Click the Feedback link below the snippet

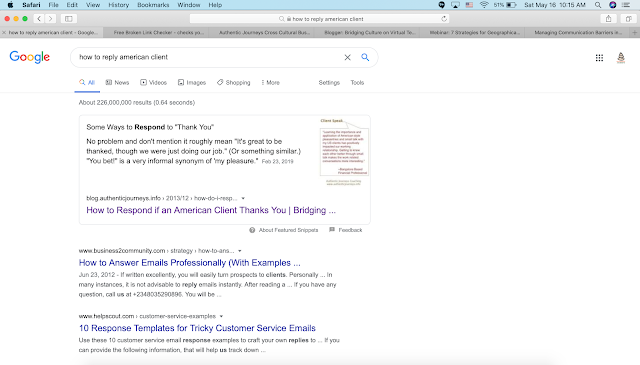[x=350, y=230]
